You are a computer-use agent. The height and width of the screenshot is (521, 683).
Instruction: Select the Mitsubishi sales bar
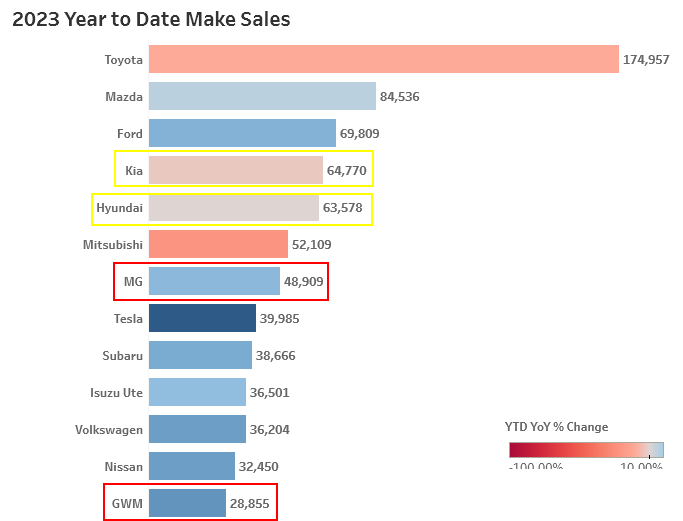218,244
